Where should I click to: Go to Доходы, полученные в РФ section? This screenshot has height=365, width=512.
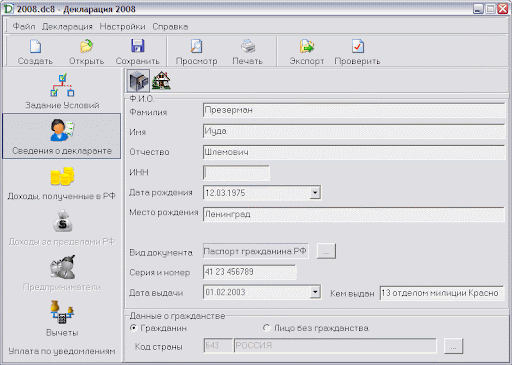pyautogui.click(x=62, y=183)
